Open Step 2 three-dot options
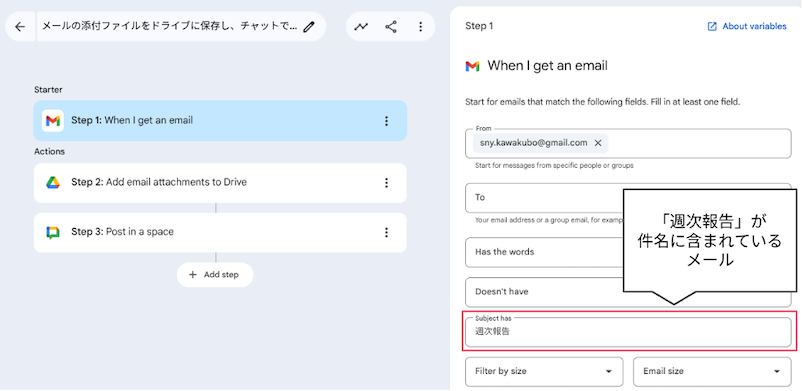Image resolution: width=804 pixels, height=391 pixels. point(387,182)
